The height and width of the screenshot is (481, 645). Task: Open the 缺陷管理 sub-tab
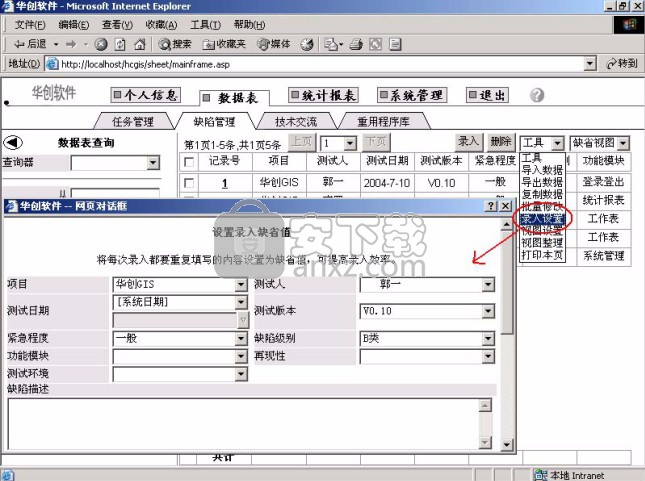[x=214, y=121]
